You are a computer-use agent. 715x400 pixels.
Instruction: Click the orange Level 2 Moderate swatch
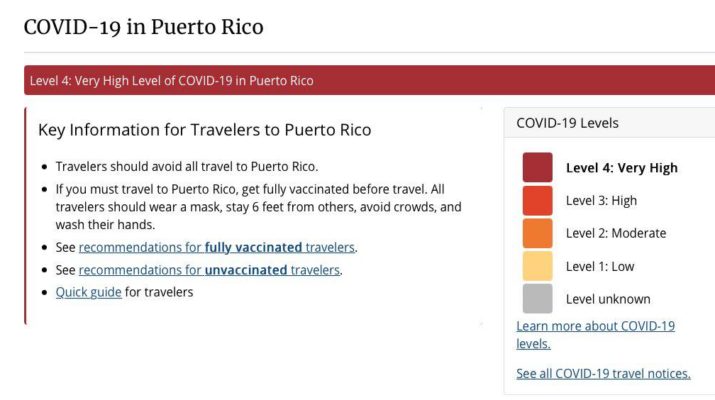pos(538,233)
